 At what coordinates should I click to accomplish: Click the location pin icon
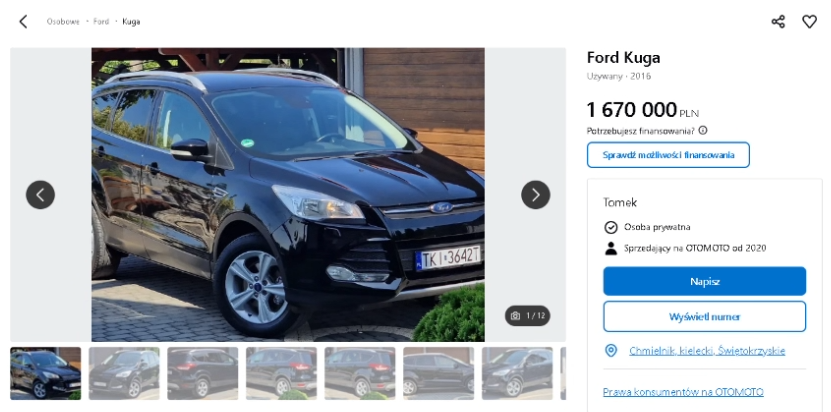click(611, 350)
